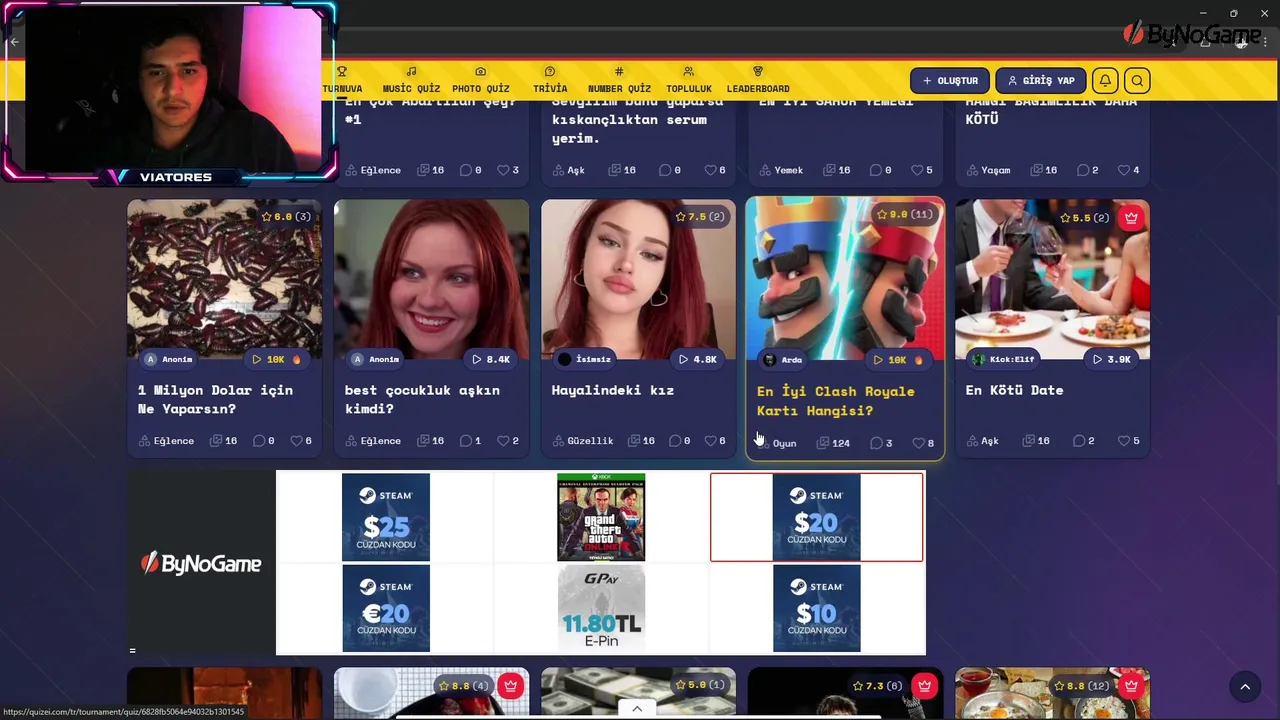The height and width of the screenshot is (720, 1280).
Task: Click the Oyun category on Clash Royale card
Action: [x=778, y=443]
